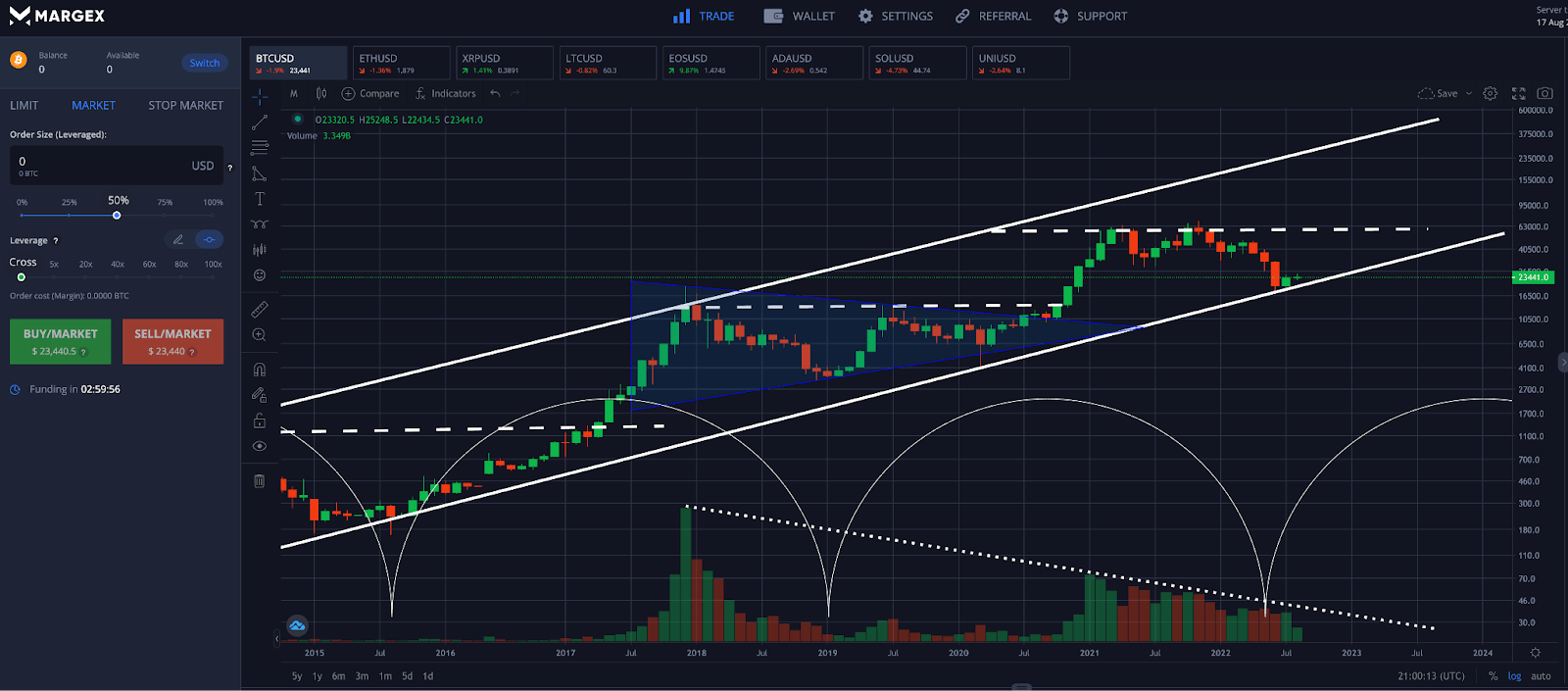Toggle log scale on the chart
1568x691 pixels.
(x=1514, y=676)
